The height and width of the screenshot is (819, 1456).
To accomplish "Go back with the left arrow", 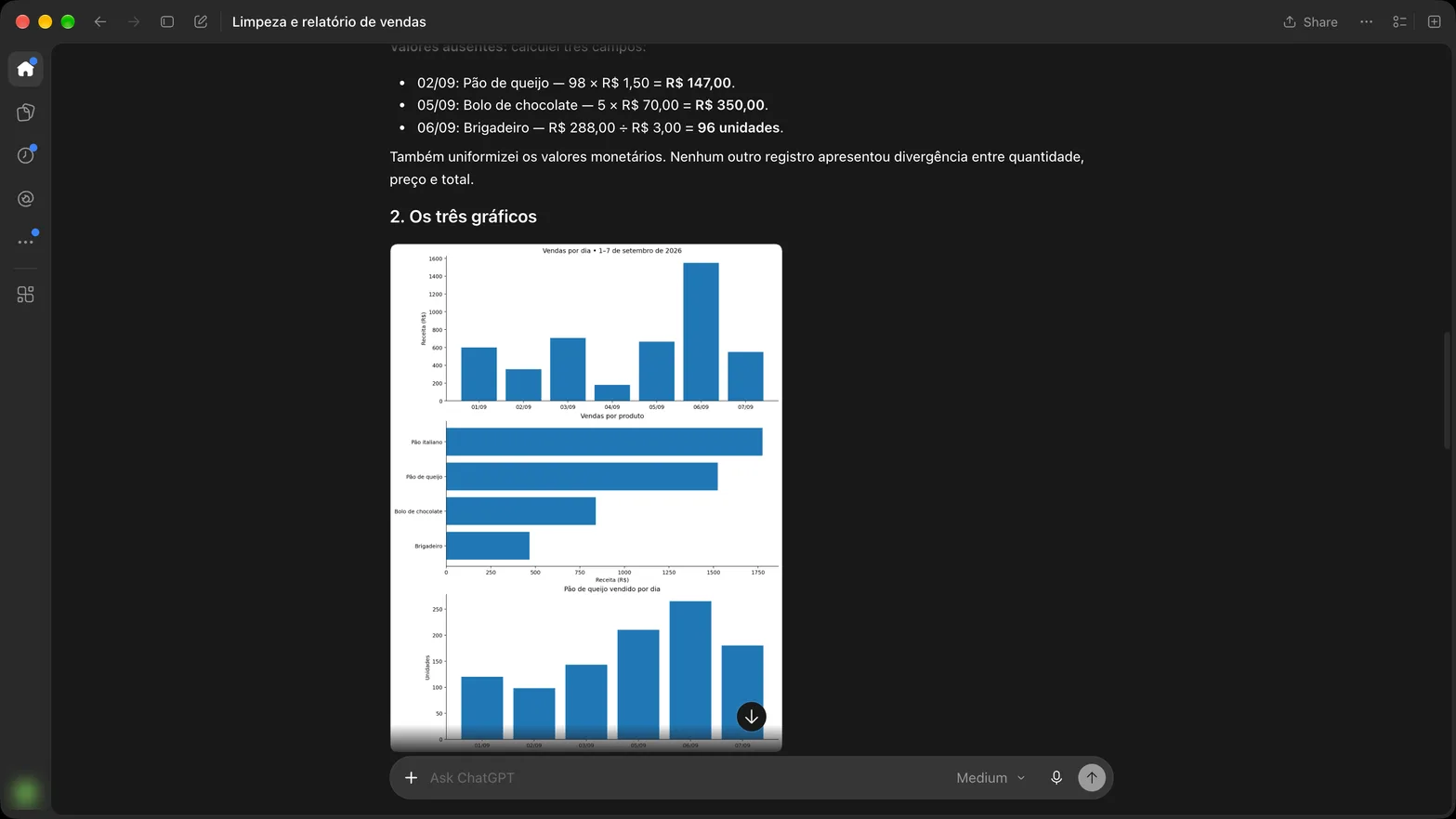I will (x=100, y=21).
